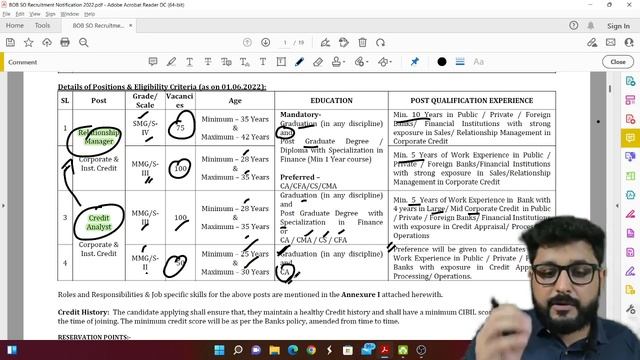Image resolution: width=640 pixels, height=360 pixels.
Task: Open the File menu
Action: pos(6,14)
